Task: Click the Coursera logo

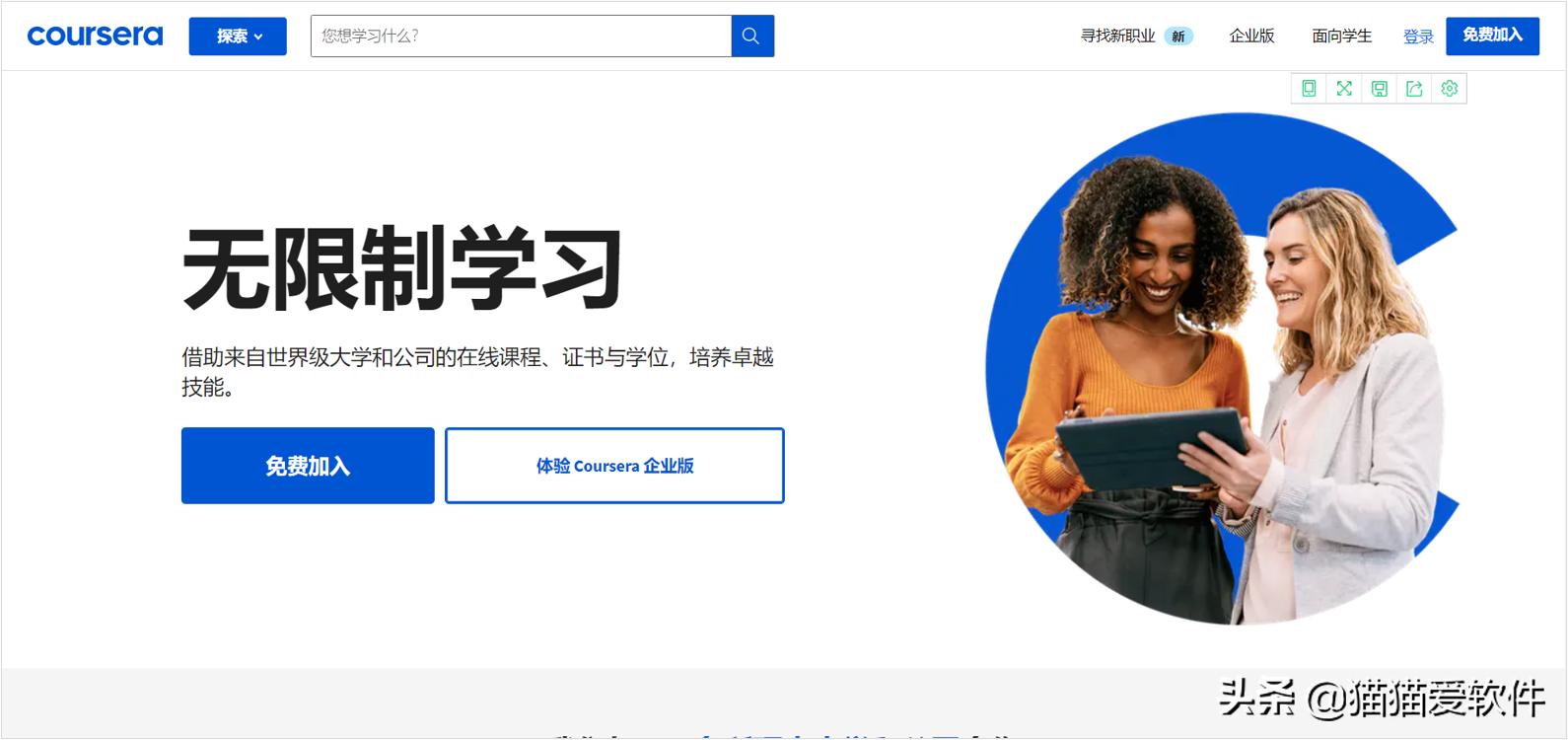Action: click(x=95, y=36)
